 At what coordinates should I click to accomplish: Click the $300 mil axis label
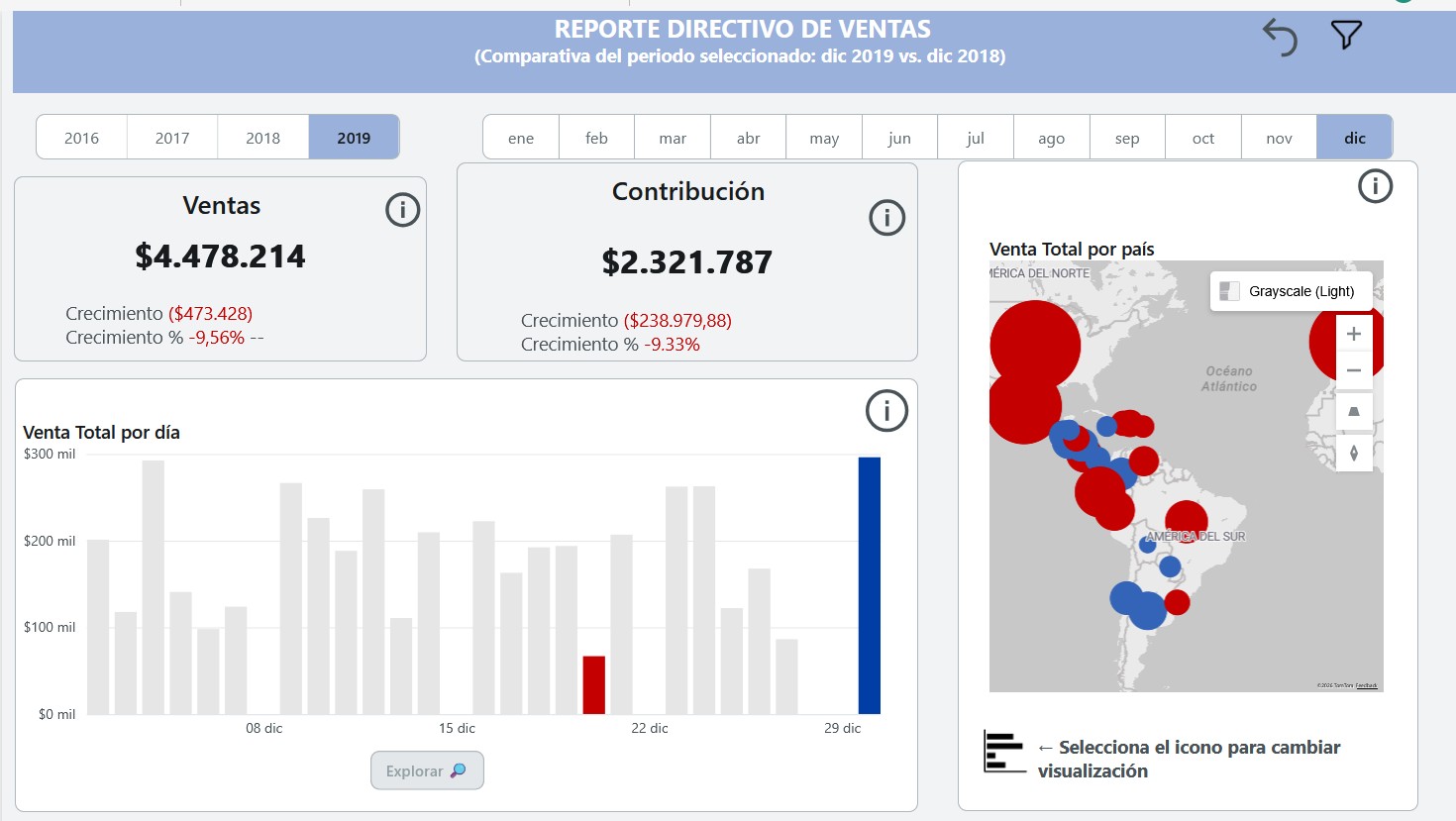(50, 454)
